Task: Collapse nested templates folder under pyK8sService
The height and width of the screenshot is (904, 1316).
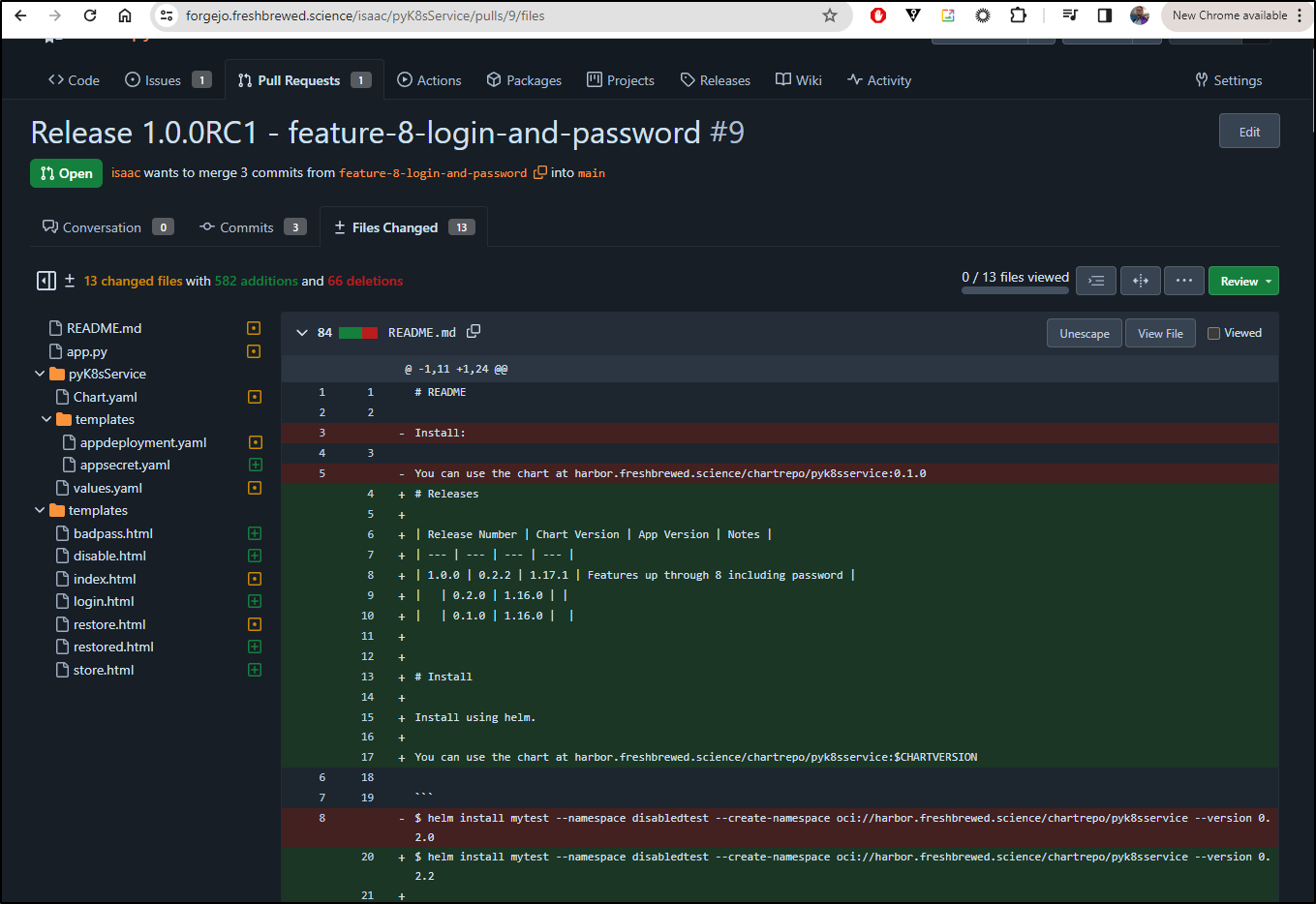Action: (46, 419)
